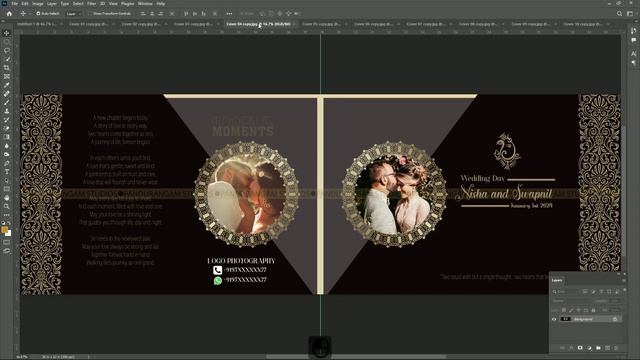Select the Eyedropper tool
Screen dimensions: 640x360
pyautogui.click(x=7, y=85)
